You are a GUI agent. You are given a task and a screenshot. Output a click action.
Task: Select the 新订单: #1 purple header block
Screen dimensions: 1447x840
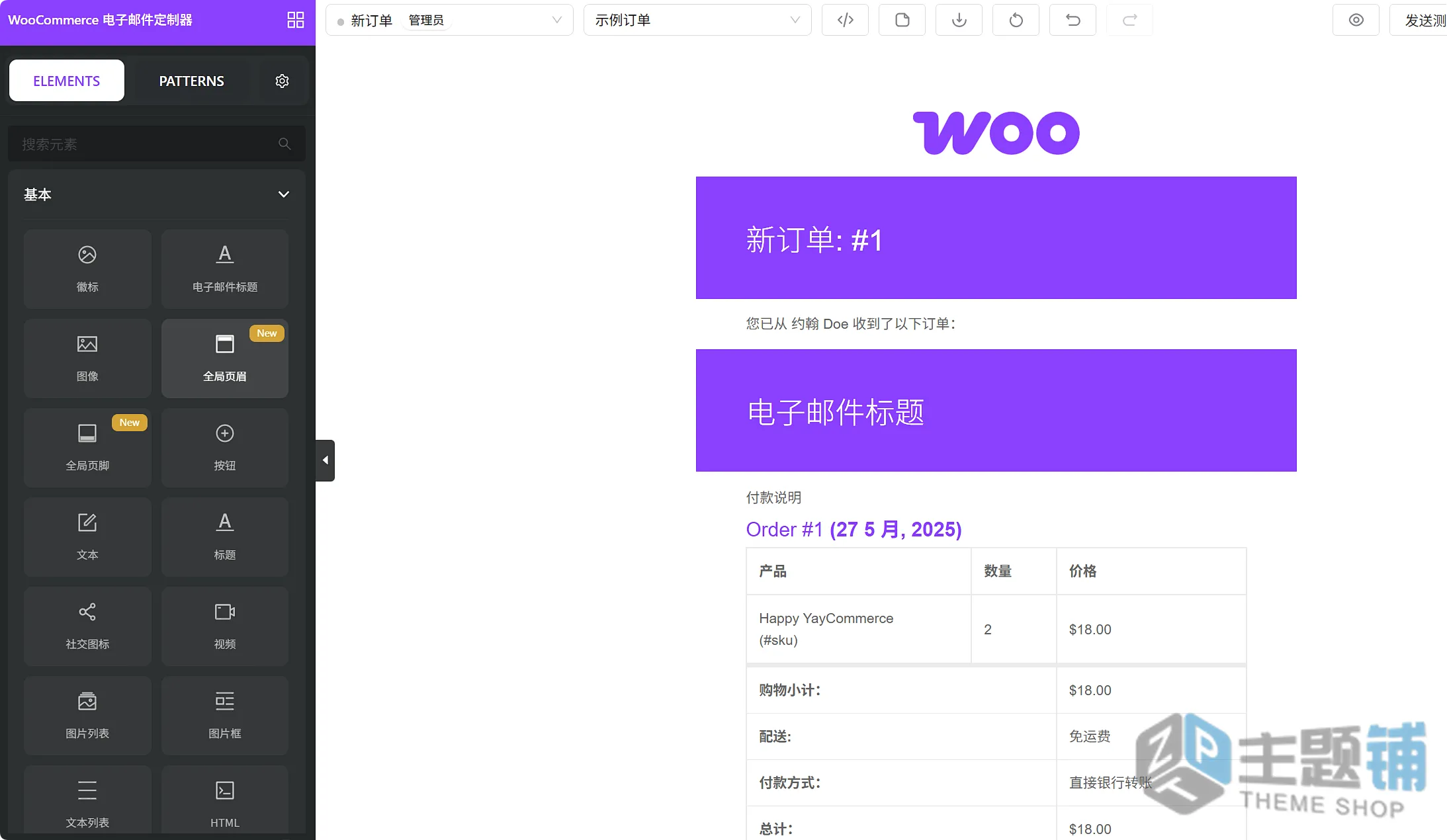point(996,237)
